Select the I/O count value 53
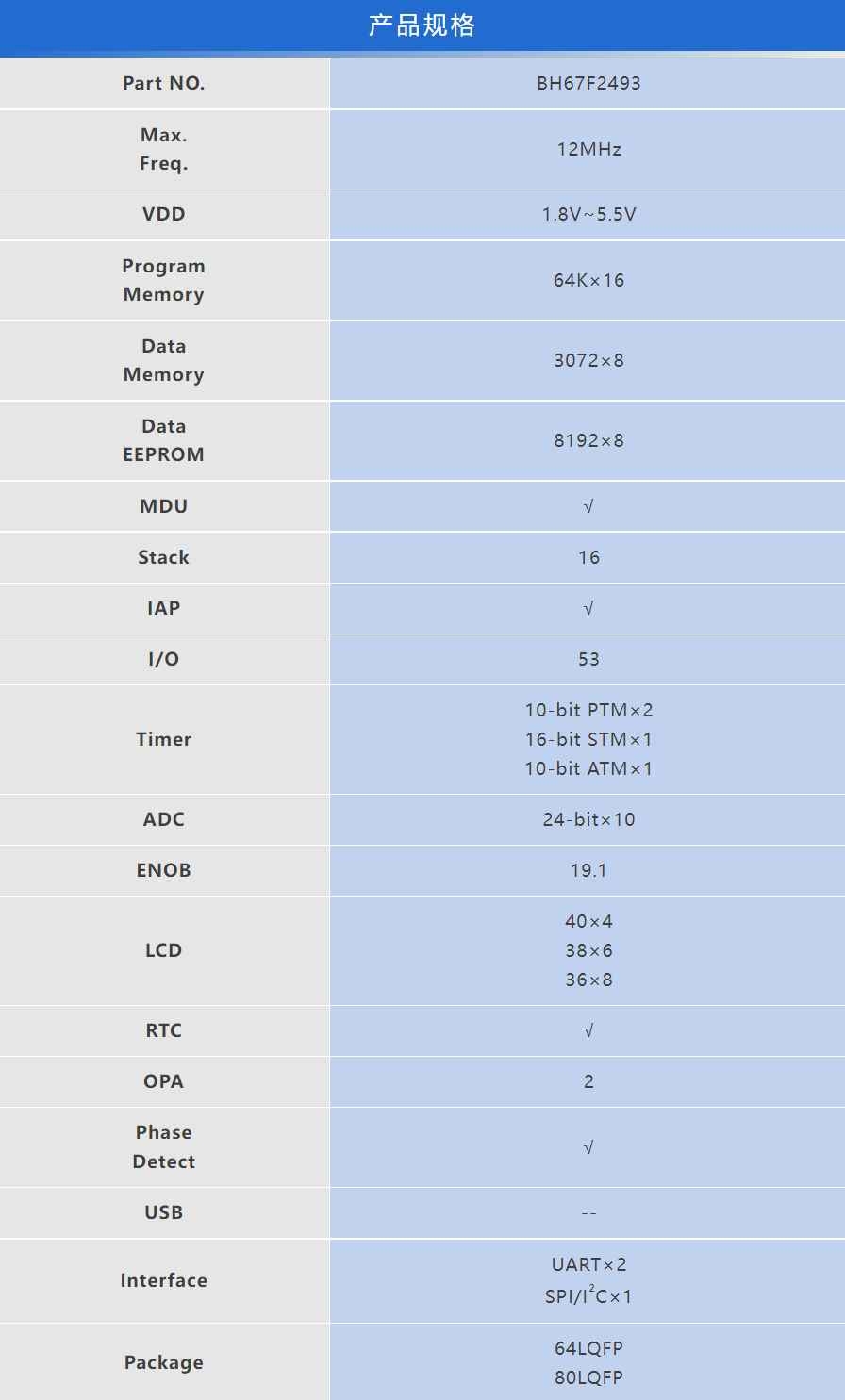Screen dimensions: 845x1400 coord(588,659)
